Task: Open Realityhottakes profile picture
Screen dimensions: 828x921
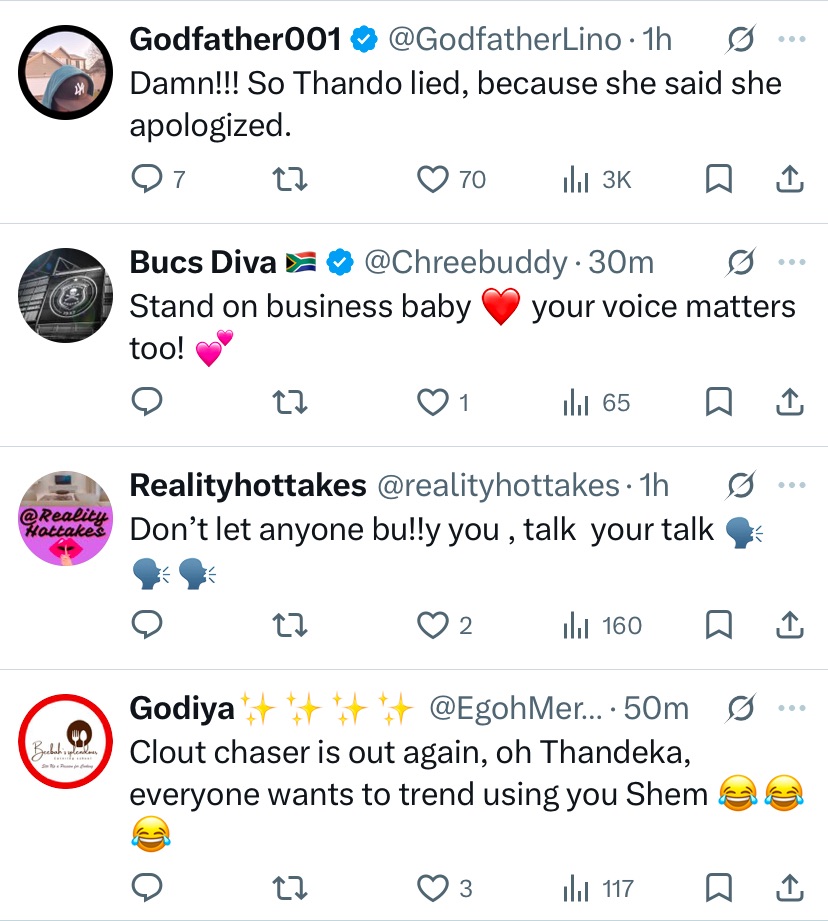Action: (x=64, y=519)
